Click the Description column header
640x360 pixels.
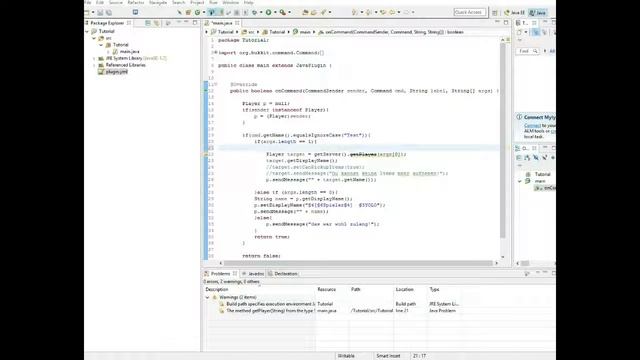click(259, 289)
